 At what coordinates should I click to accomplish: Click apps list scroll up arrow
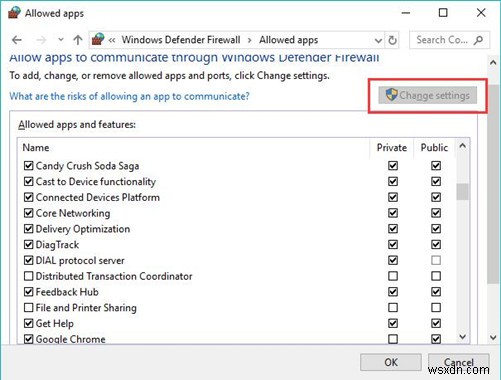[462, 146]
